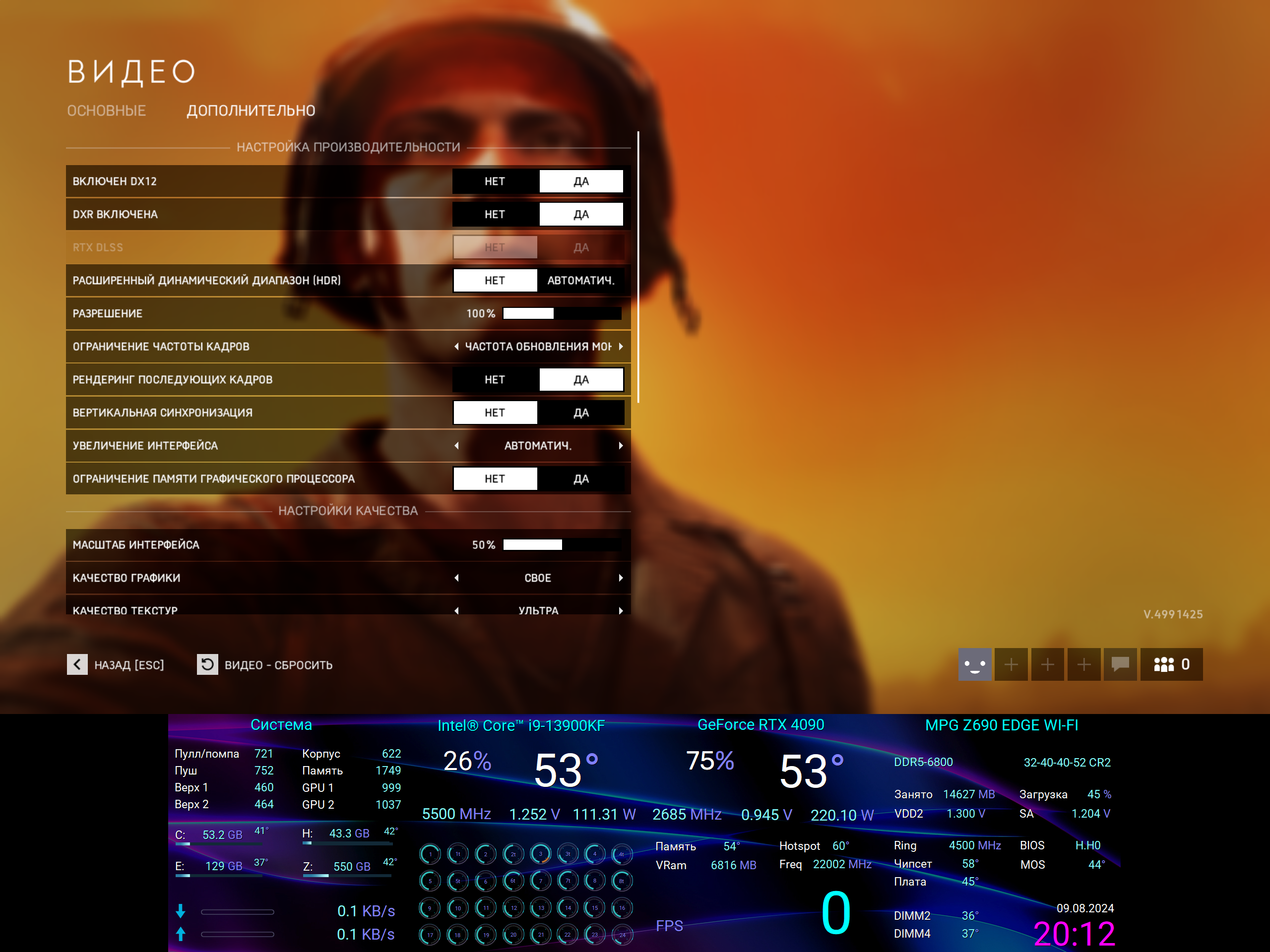Click right arrow for frame rate limit
Screen dimensions: 1270x952
coord(621,347)
